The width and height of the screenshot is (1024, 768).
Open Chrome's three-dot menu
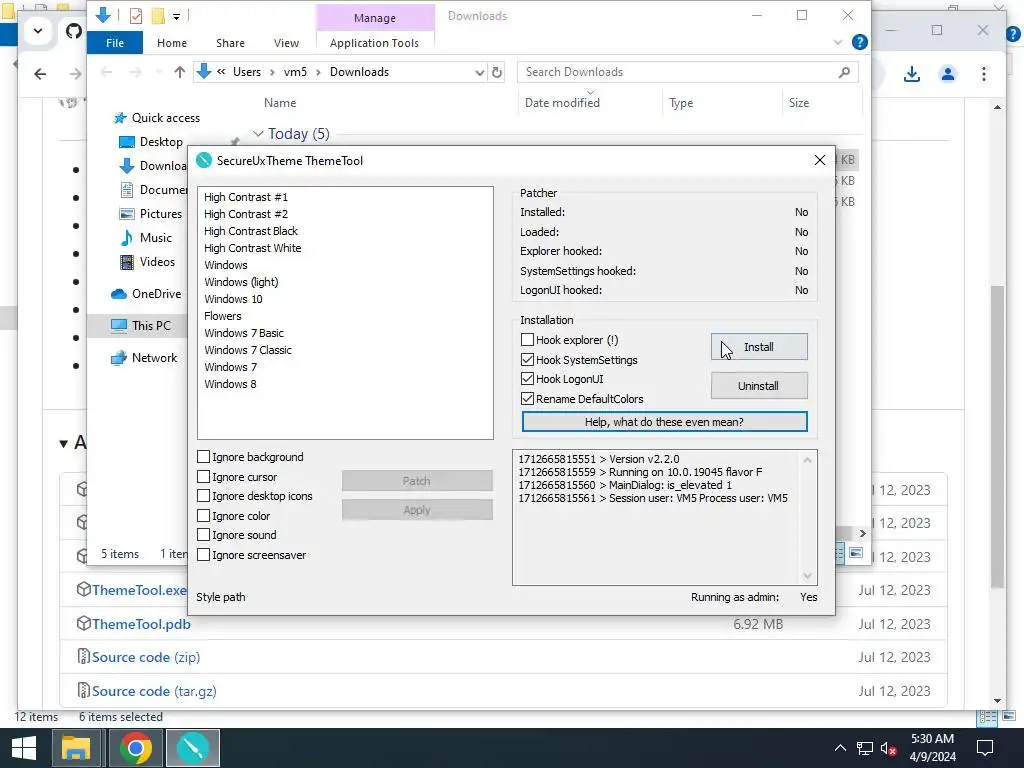point(984,74)
